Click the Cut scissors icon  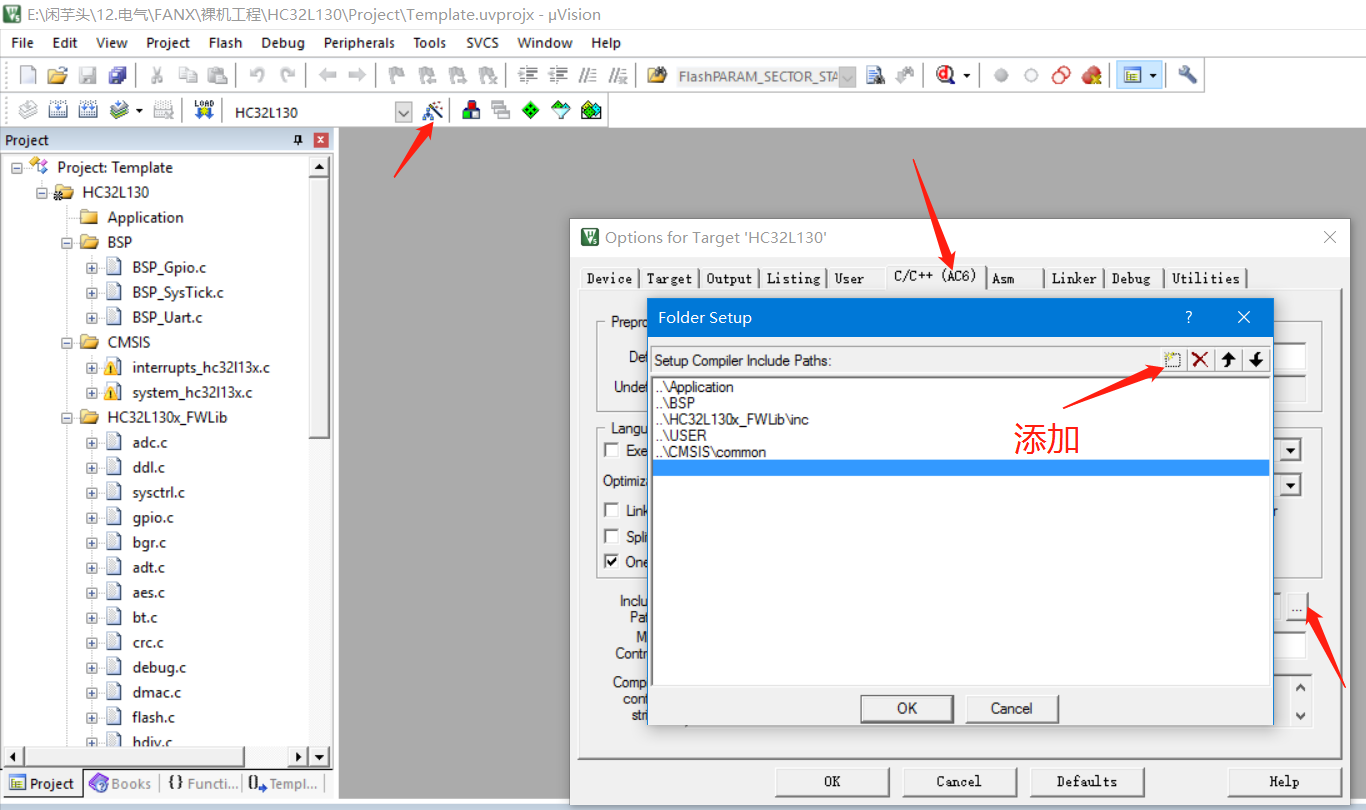156,75
